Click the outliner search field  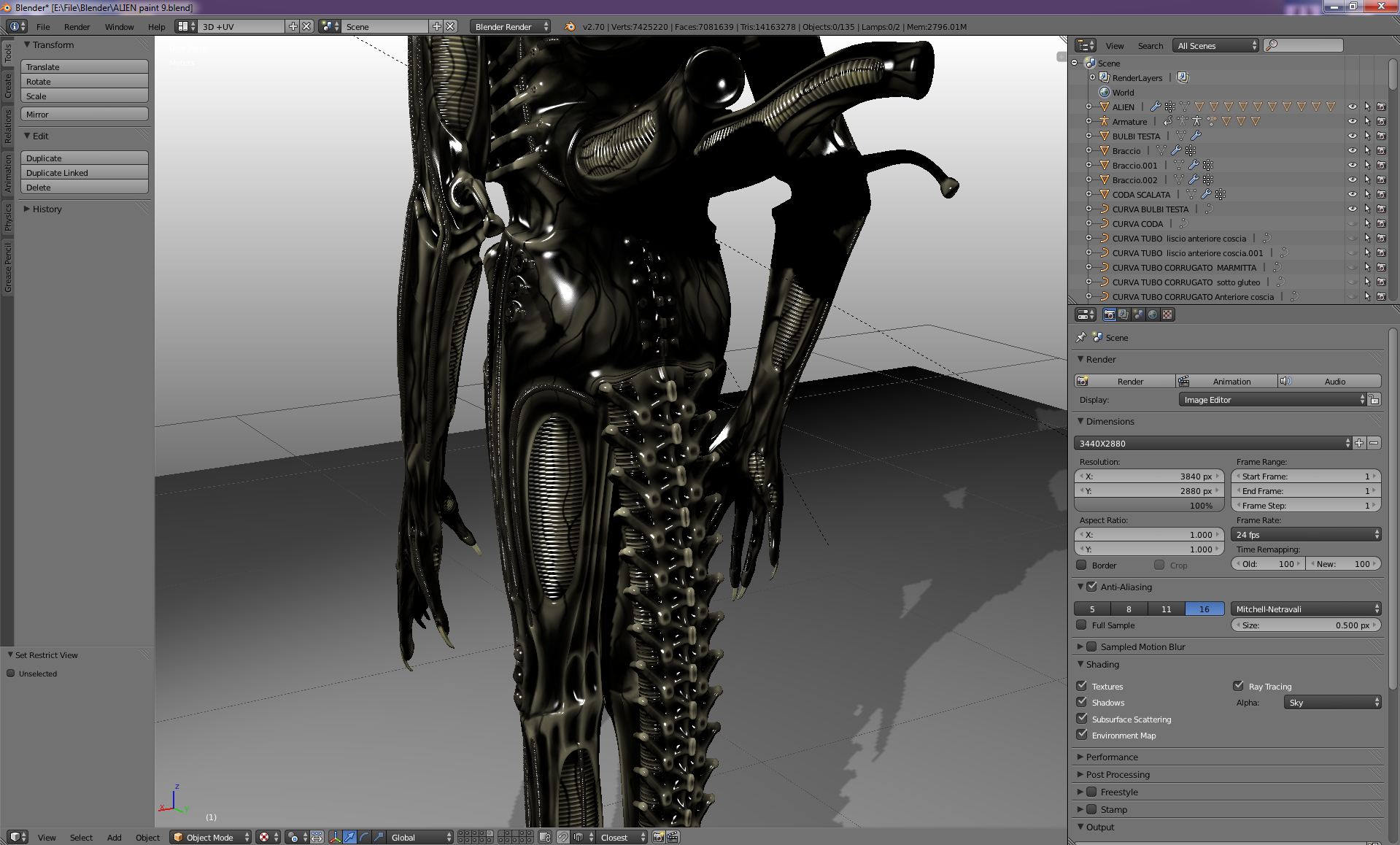tap(1303, 45)
